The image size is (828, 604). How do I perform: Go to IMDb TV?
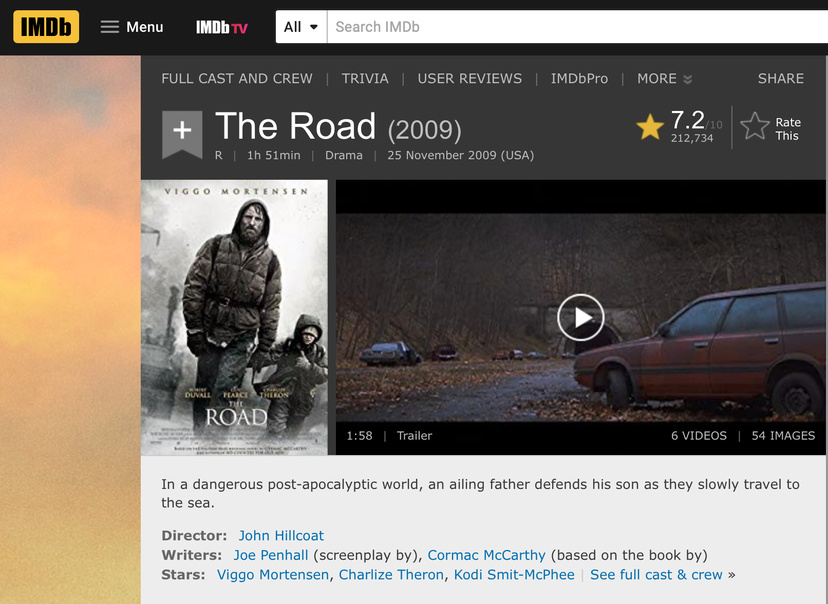pyautogui.click(x=222, y=27)
